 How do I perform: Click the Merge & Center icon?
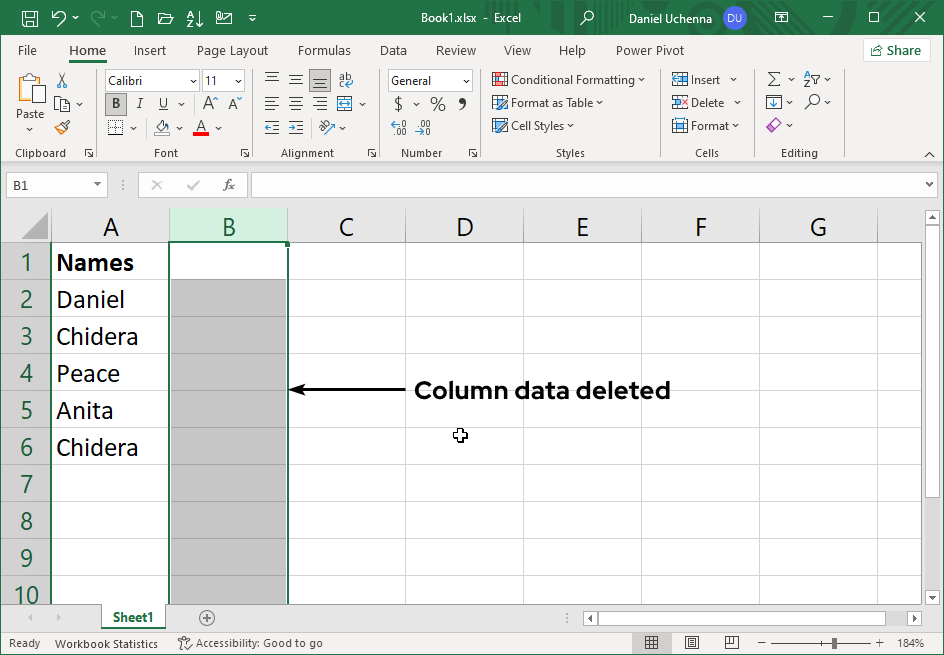click(345, 104)
